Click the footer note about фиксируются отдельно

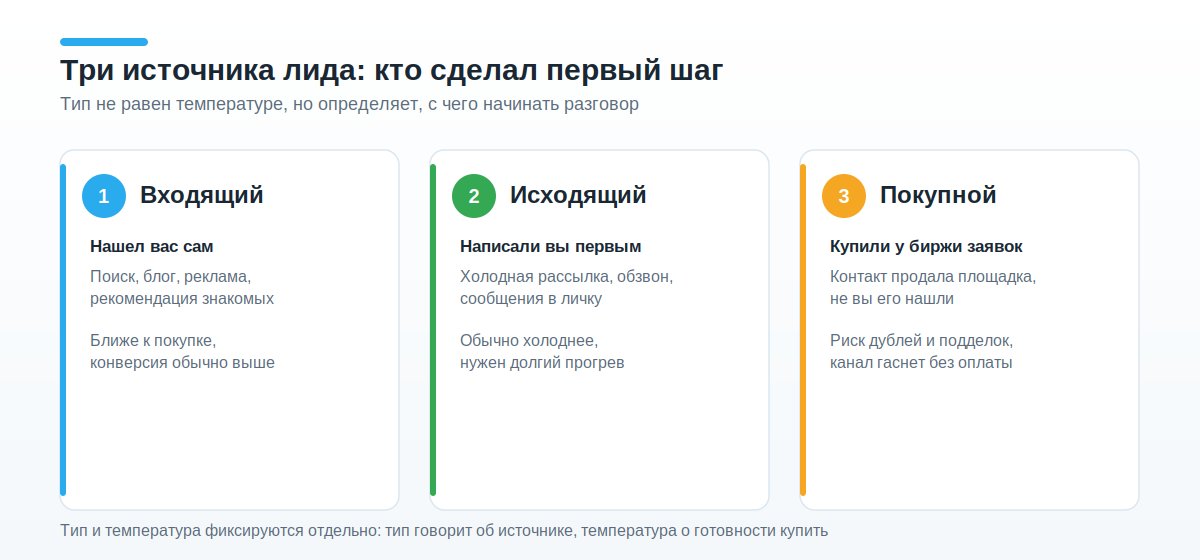(444, 530)
